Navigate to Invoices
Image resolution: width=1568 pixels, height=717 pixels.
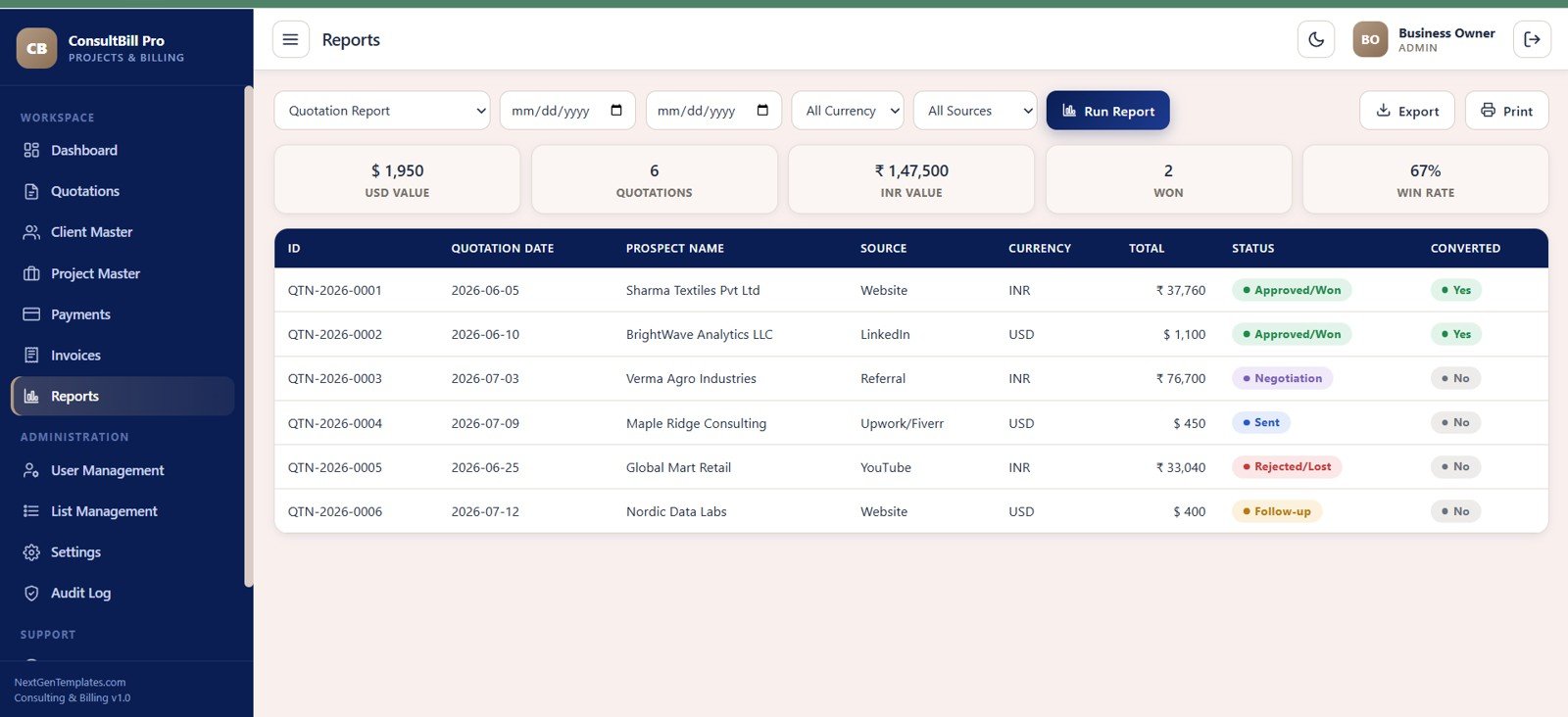pyautogui.click(x=122, y=356)
